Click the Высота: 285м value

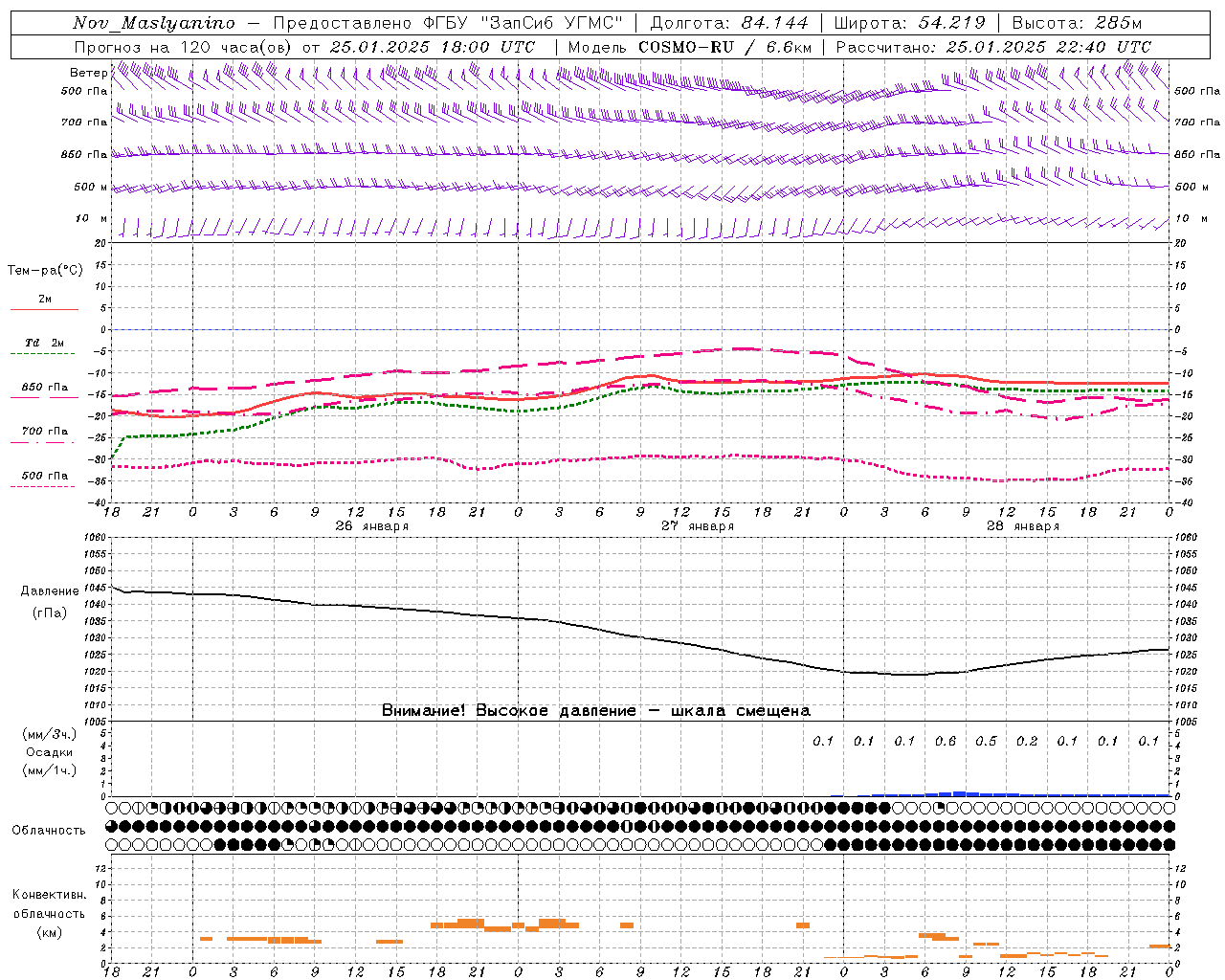pyautogui.click(x=1077, y=23)
